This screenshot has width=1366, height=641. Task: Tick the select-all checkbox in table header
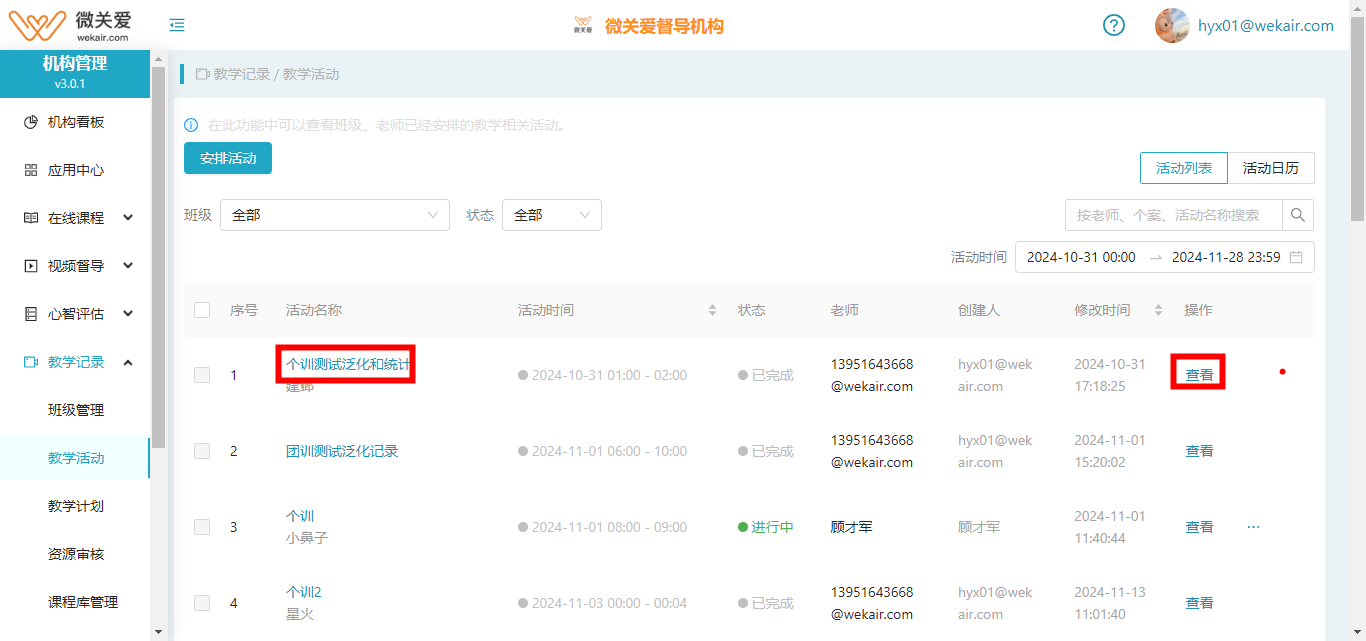point(202,310)
